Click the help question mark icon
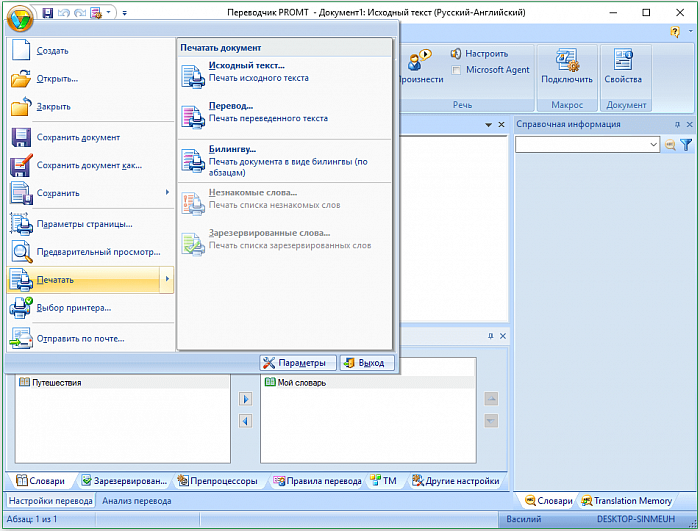Screen dimensions: 700x531 click(x=675, y=32)
